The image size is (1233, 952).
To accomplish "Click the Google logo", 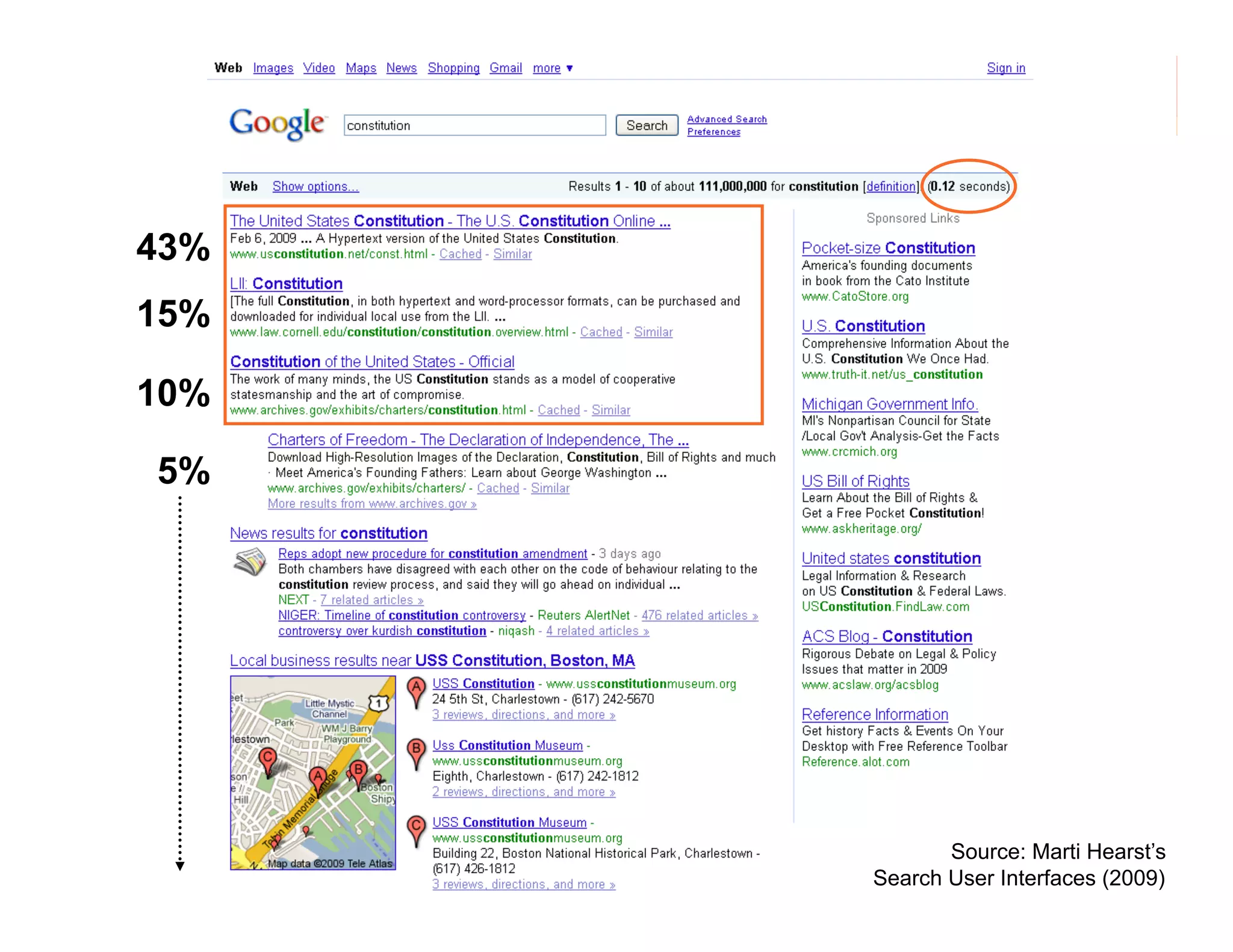I will pos(278,124).
